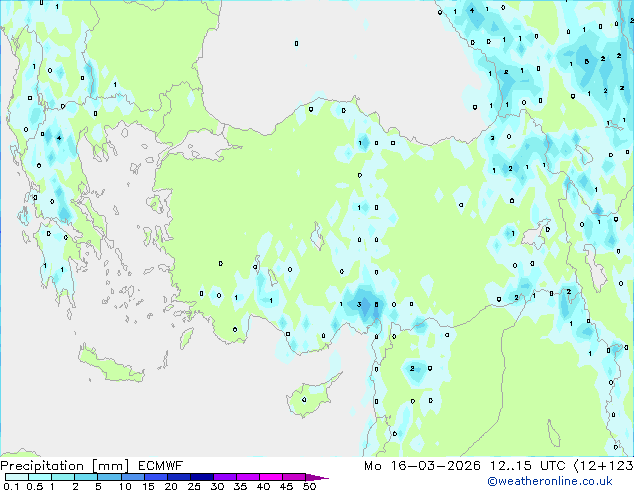Viewport: 634px width, 490px height.
Task: Click the 'Mo 16-03-2026' date text
Action: (422, 466)
